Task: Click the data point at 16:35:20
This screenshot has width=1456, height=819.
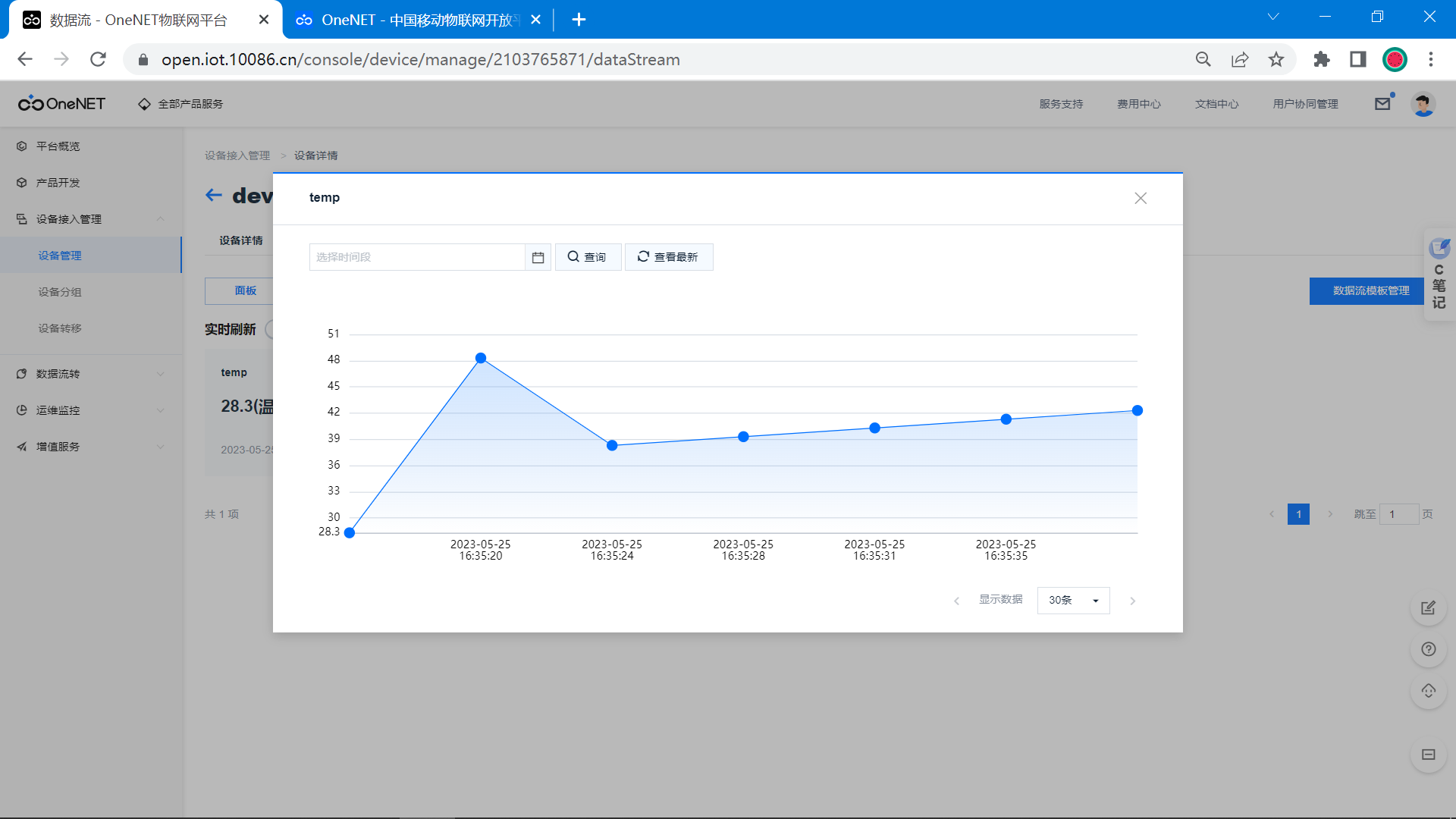Action: click(481, 358)
